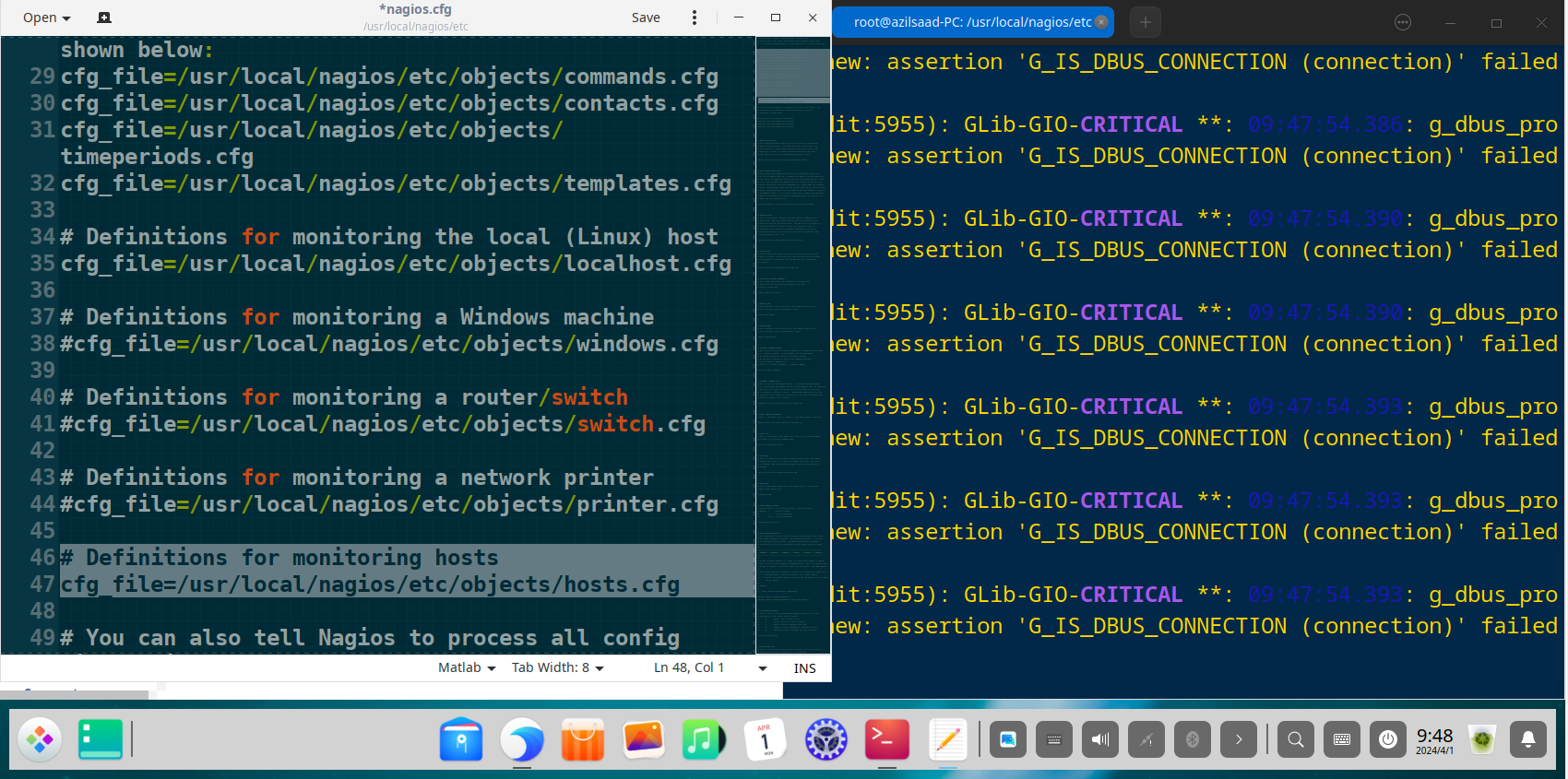Save the nagios.cfg file
Viewport: 1568px width, 779px height.
(x=646, y=18)
